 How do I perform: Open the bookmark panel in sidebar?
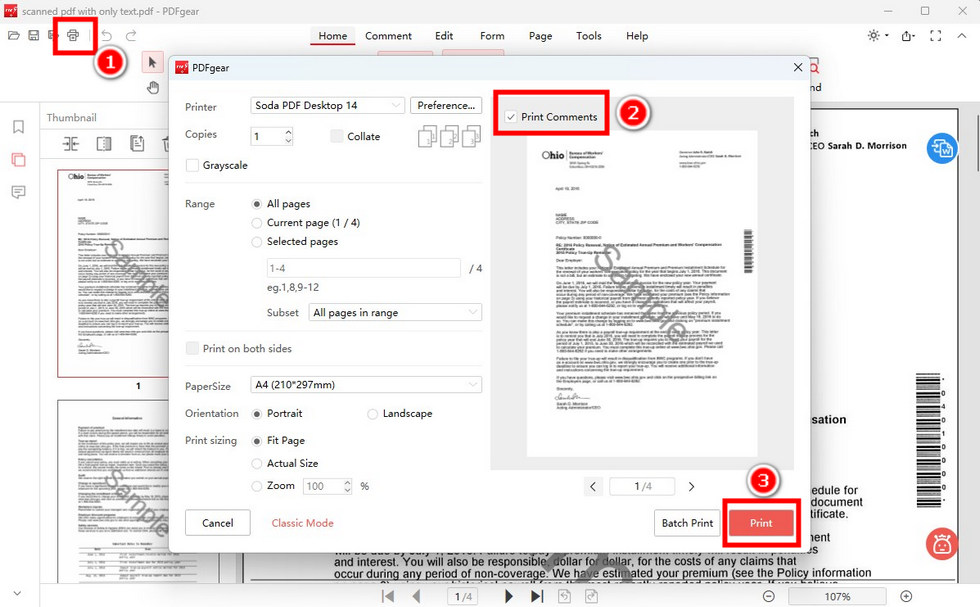pos(18,127)
